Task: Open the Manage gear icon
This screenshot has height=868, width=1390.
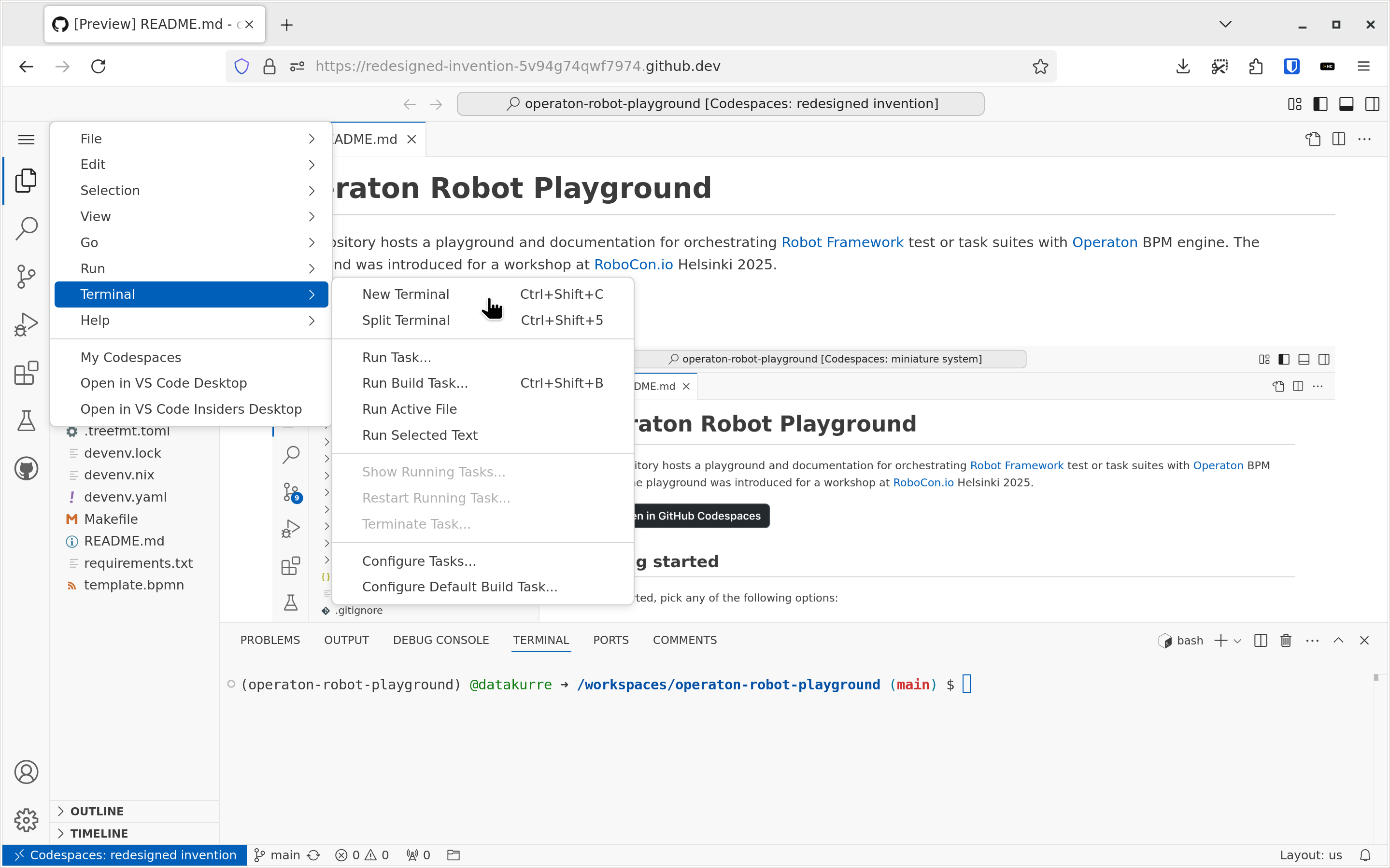Action: 26,820
